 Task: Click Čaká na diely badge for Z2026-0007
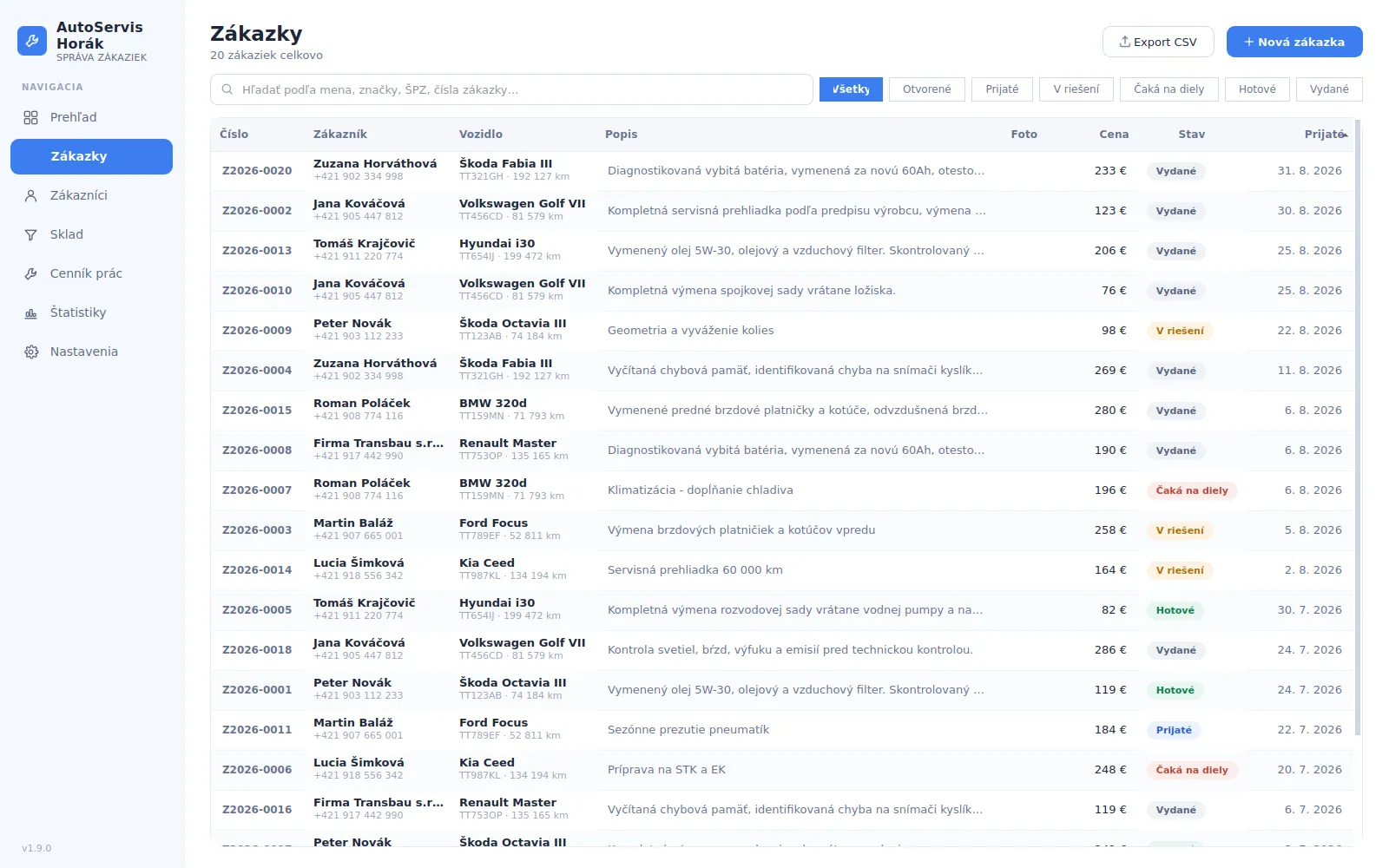click(1192, 490)
